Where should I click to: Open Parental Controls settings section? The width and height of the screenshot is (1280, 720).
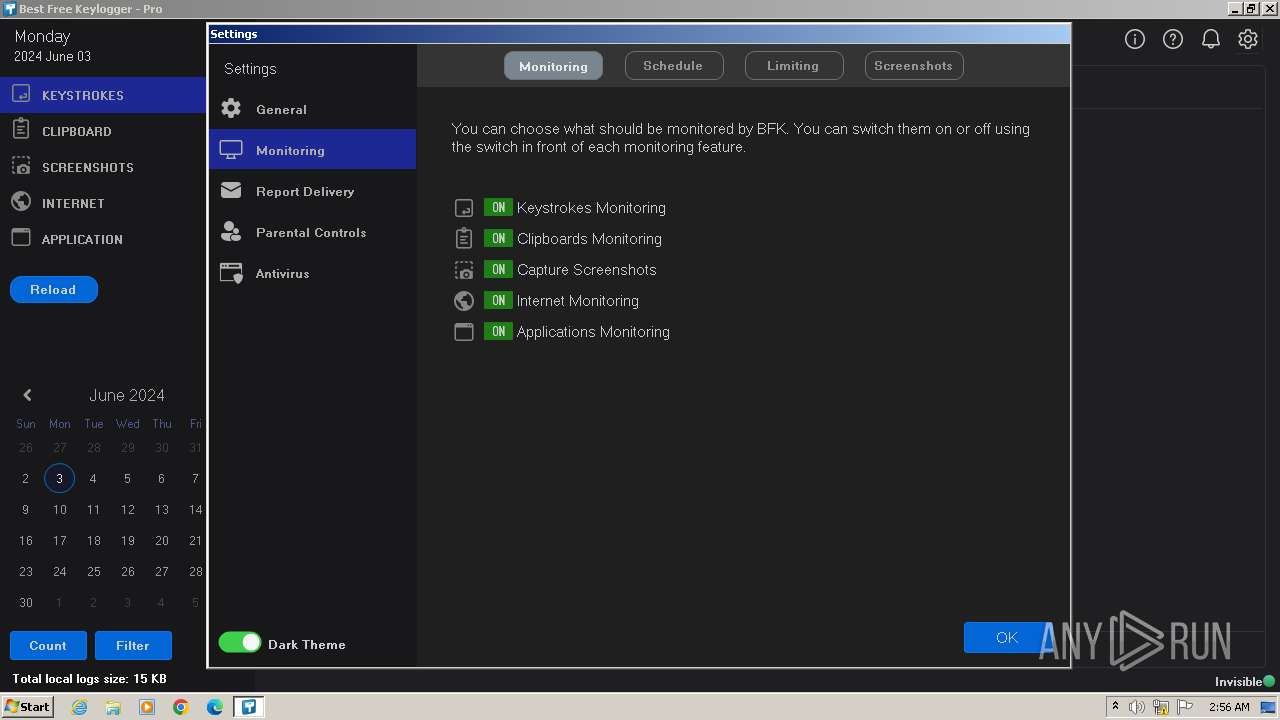(312, 232)
